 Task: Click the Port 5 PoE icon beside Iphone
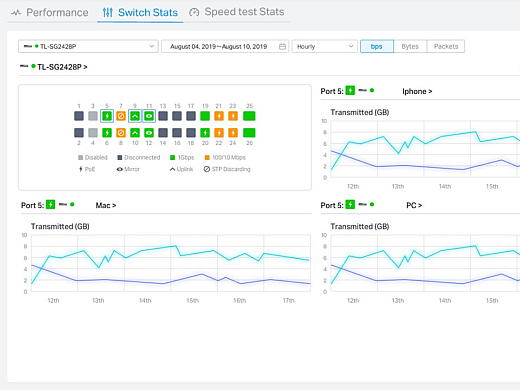(350, 90)
